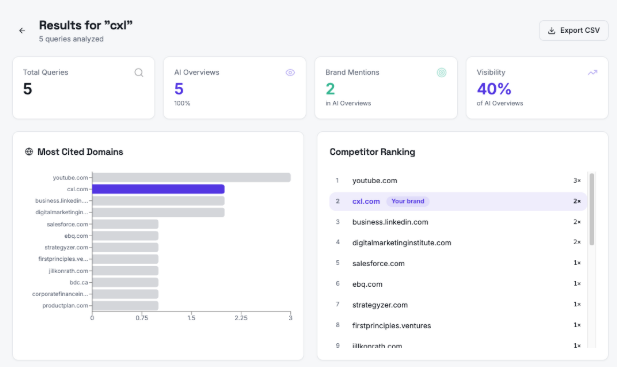Click the Export CSV button
Viewport: 617px width, 369px height.
[x=573, y=30]
